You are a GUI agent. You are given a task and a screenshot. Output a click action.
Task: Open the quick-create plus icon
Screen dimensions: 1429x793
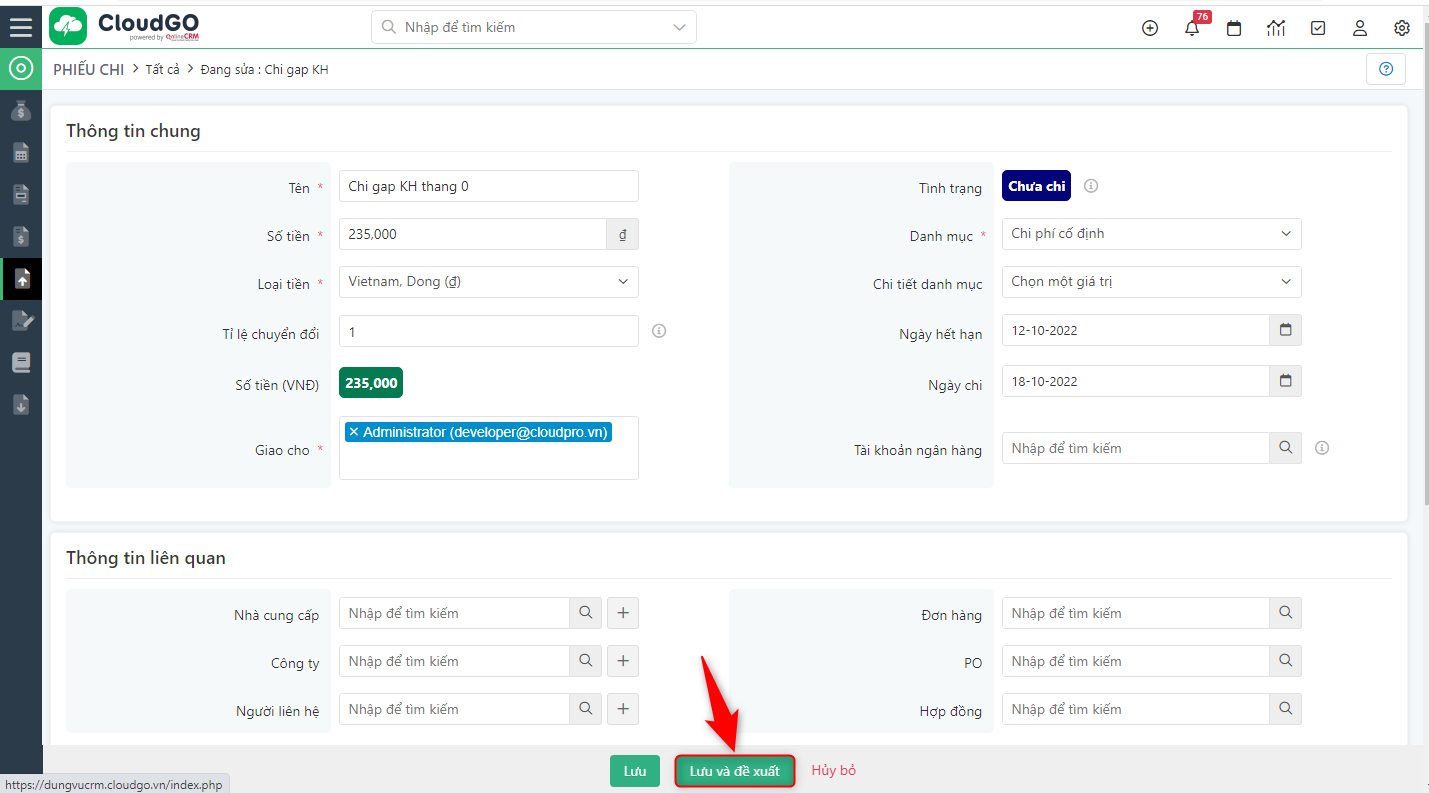1149,28
